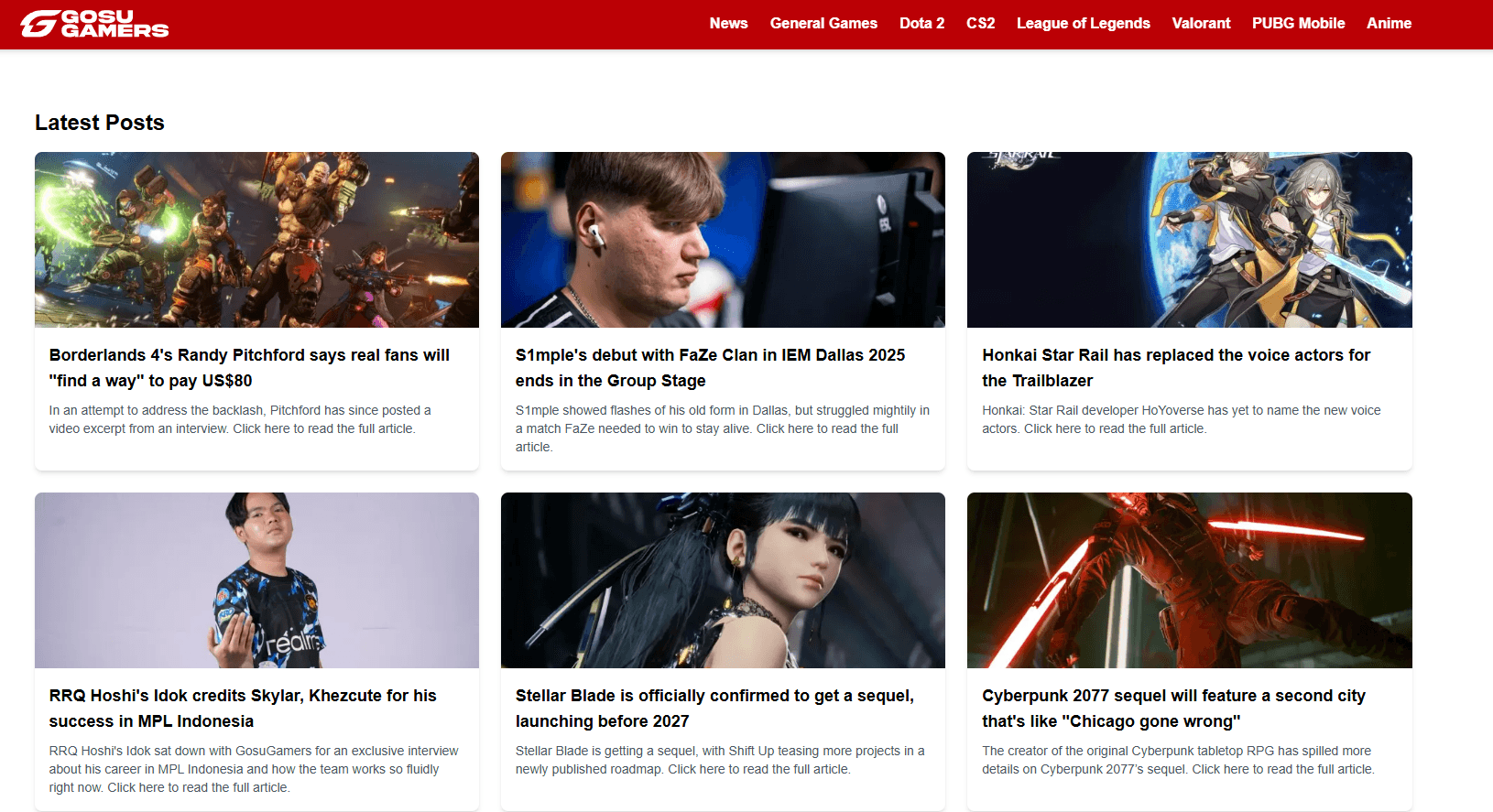This screenshot has width=1493, height=812.
Task: Open Honkai Star Rail voice actors headline
Action: pos(1176,368)
